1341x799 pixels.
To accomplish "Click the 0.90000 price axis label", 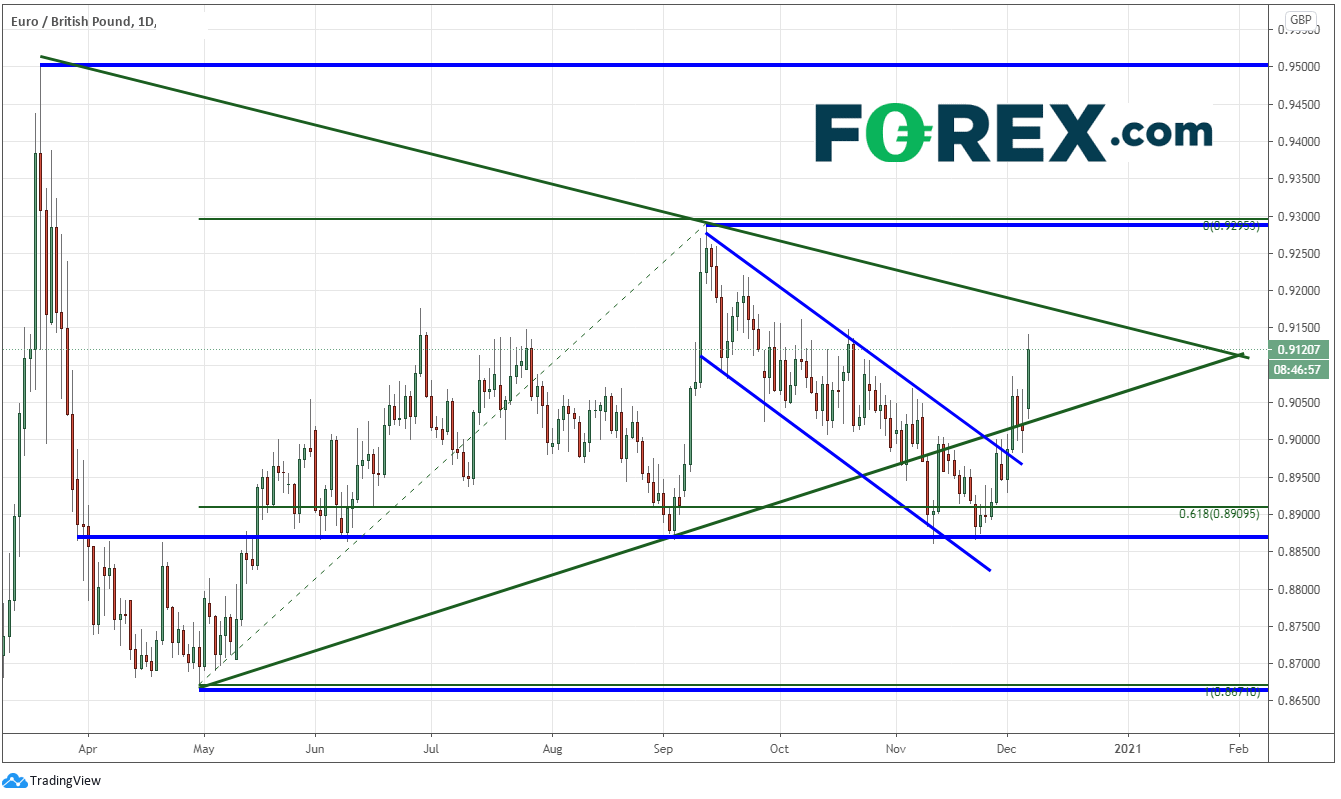I will pyautogui.click(x=1297, y=440).
